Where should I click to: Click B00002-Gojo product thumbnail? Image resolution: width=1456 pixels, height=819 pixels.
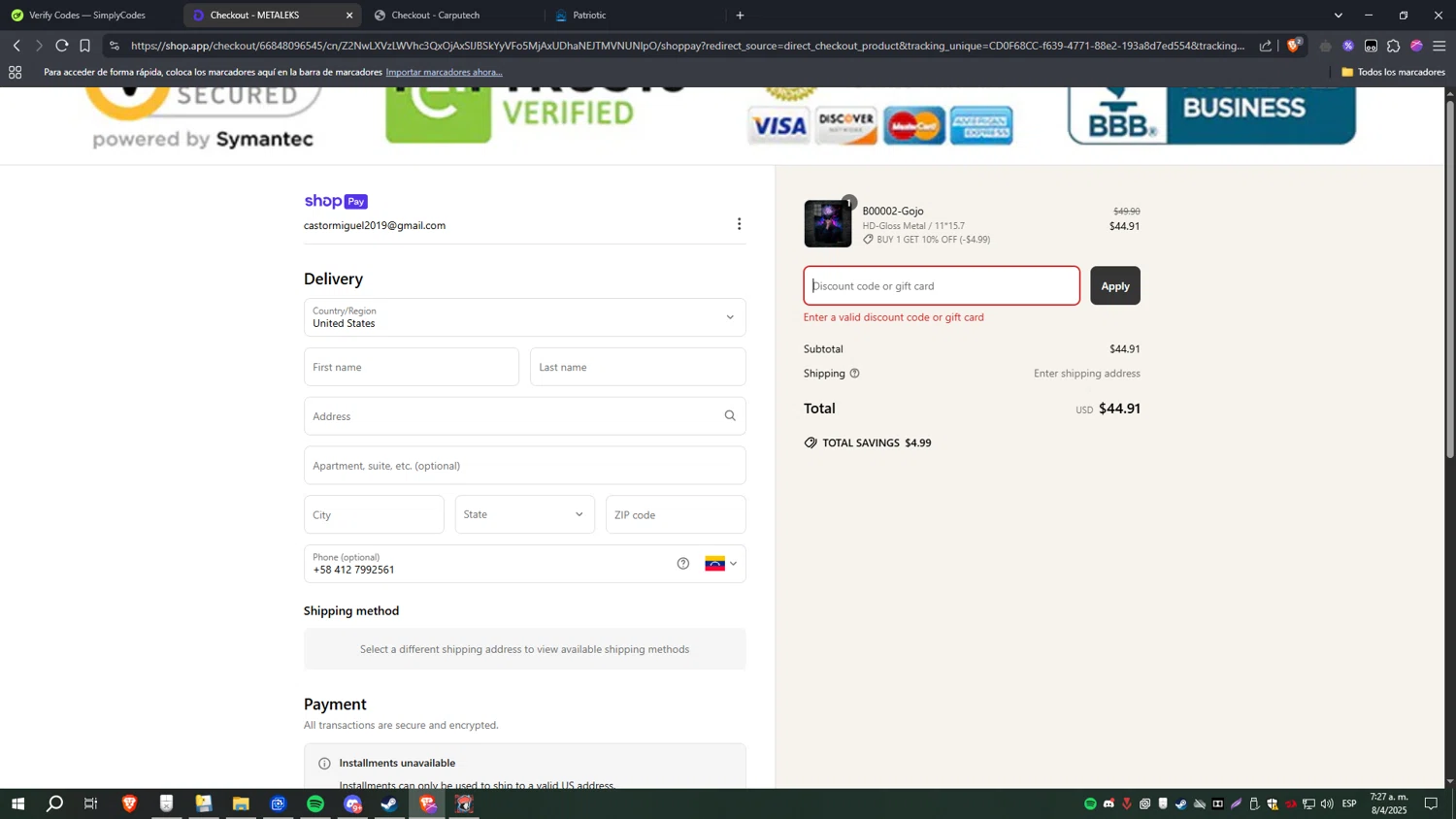pyautogui.click(x=828, y=223)
